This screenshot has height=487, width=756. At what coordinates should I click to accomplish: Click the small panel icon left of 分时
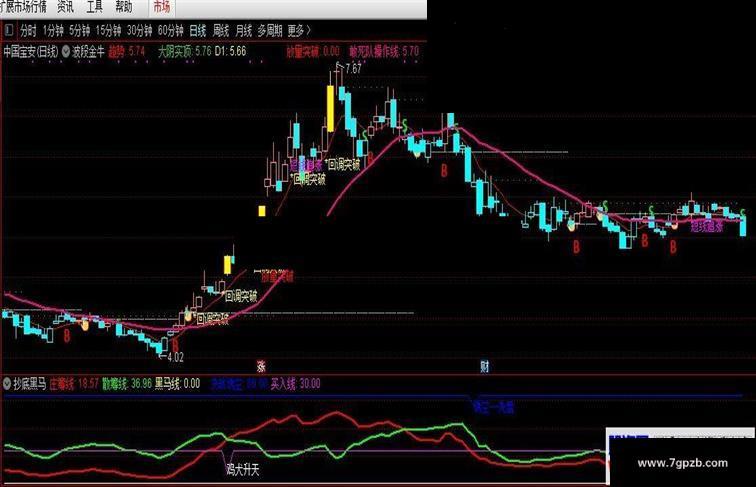pyautogui.click(x=9, y=30)
